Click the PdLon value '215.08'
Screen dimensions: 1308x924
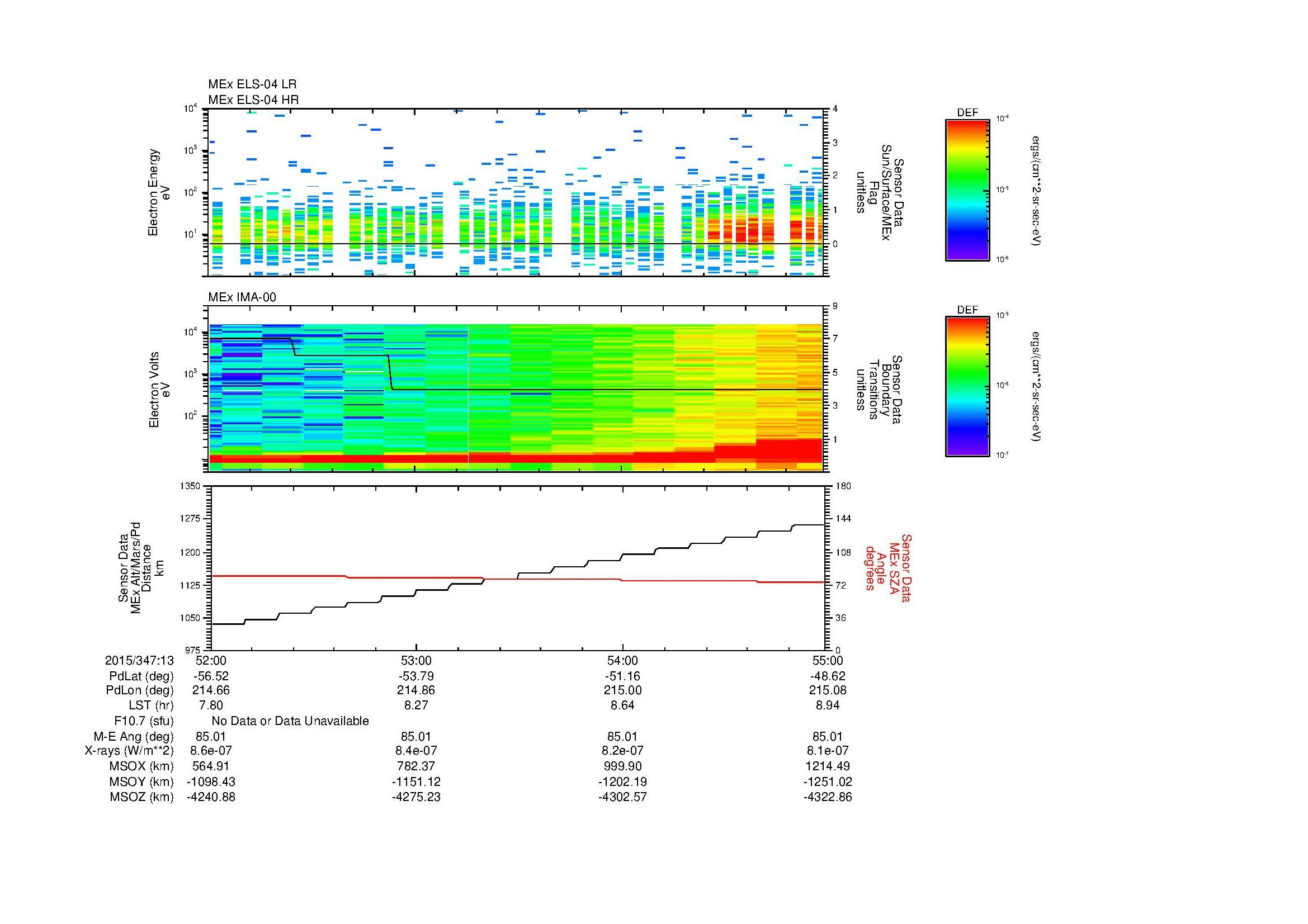pos(828,690)
